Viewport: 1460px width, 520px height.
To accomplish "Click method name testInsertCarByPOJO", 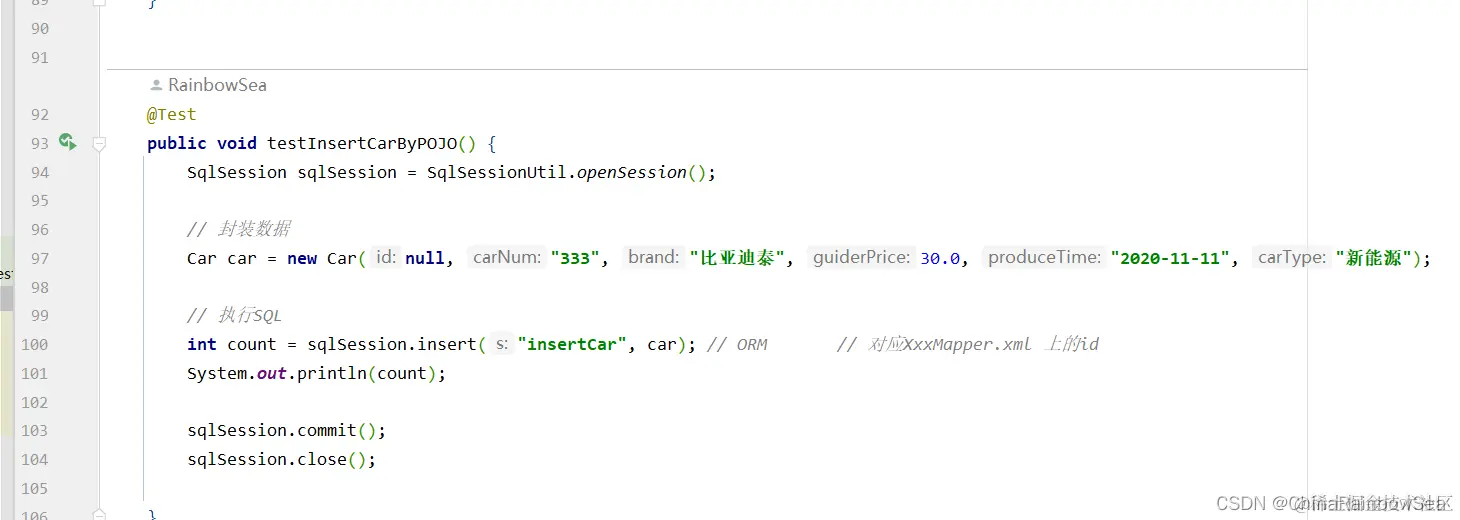I will tap(362, 143).
